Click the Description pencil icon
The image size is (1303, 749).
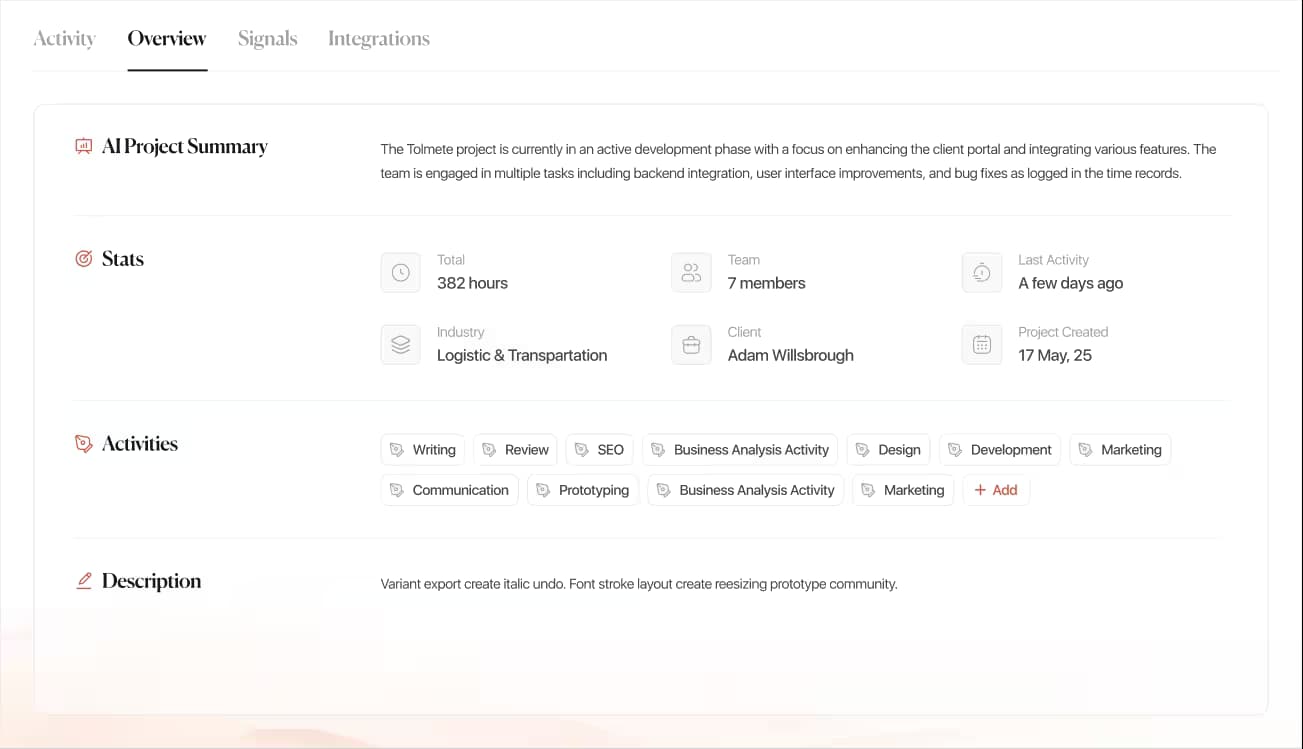click(84, 581)
